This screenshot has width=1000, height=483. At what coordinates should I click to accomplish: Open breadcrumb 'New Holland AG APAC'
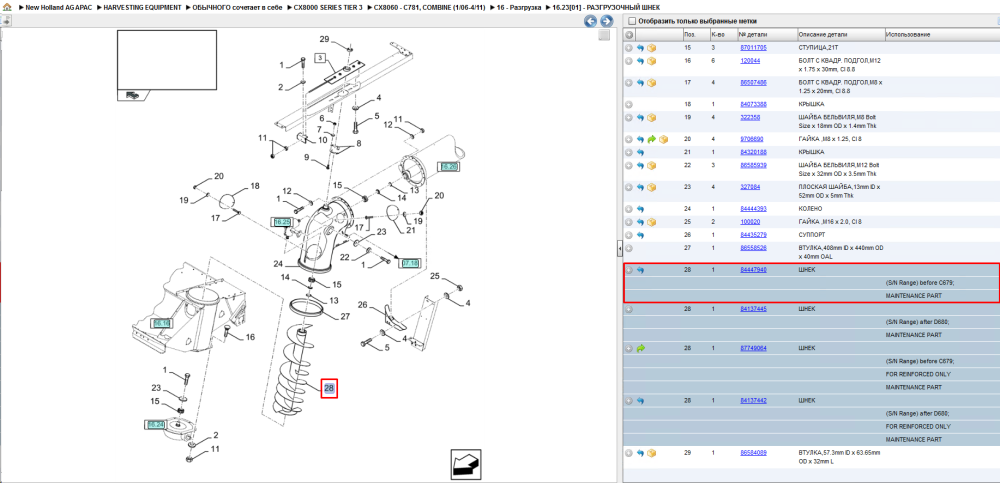pyautogui.click(x=59, y=7)
